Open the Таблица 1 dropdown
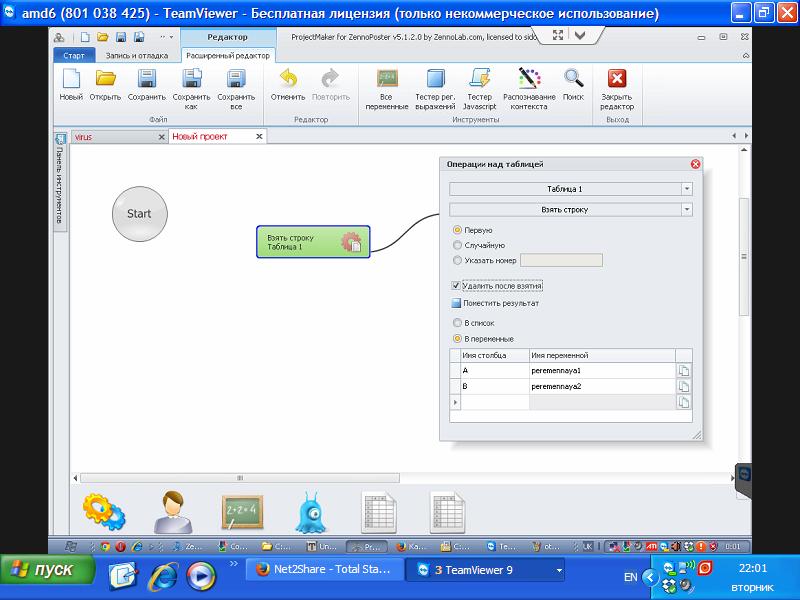Viewport: 800px width, 600px height. (687, 189)
